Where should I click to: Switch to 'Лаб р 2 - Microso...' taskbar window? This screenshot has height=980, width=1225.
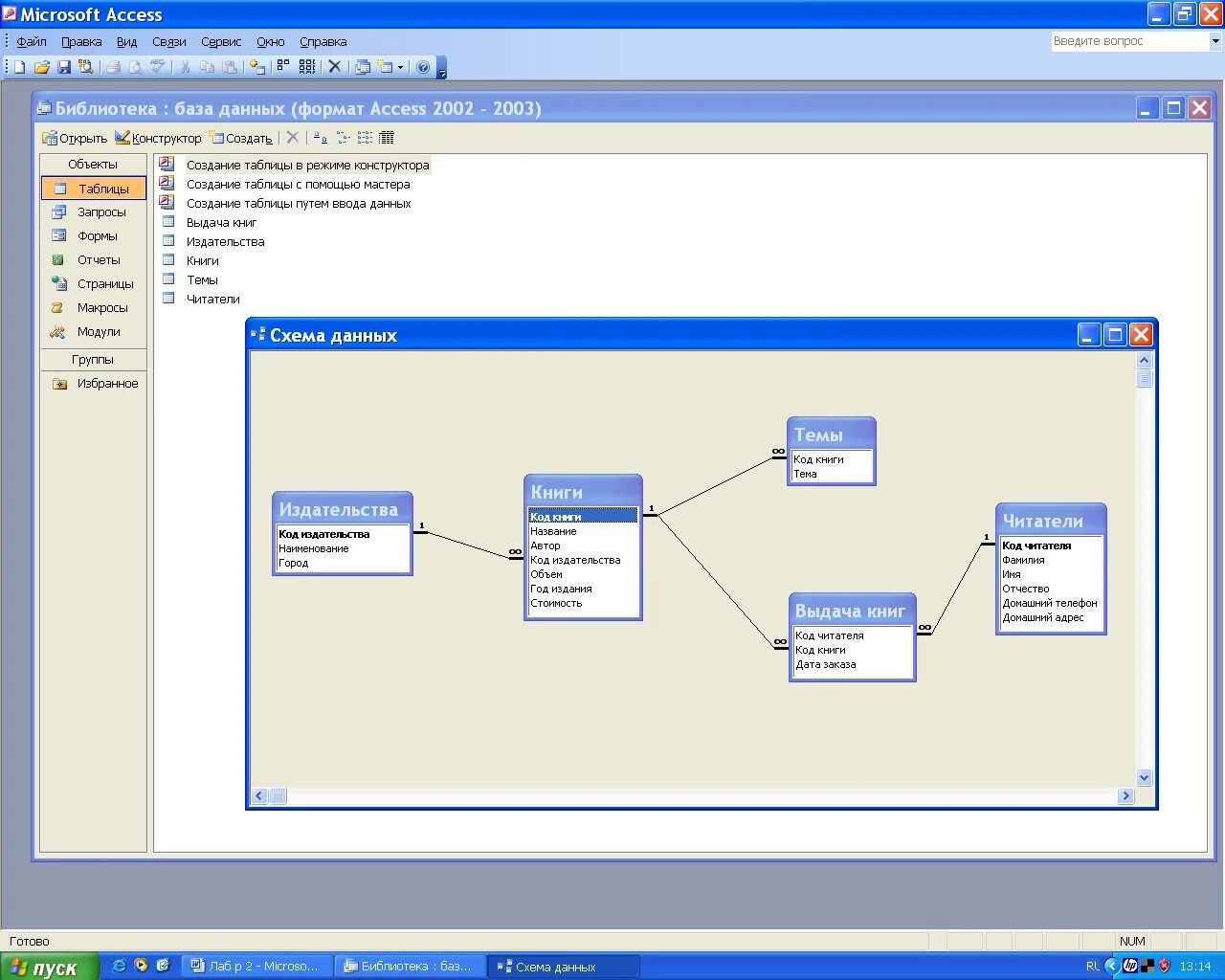pyautogui.click(x=256, y=967)
